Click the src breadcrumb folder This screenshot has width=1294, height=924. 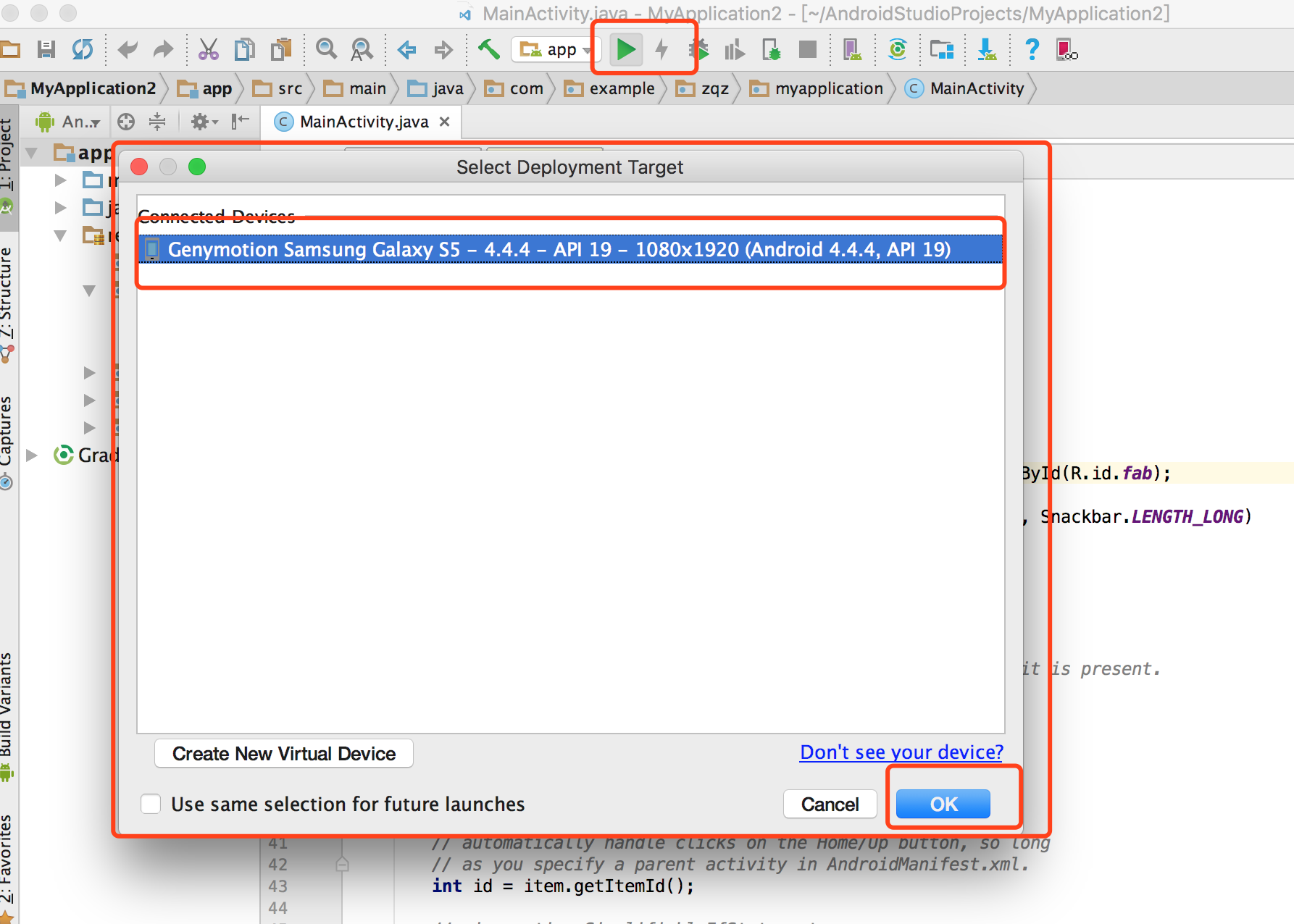(x=277, y=88)
